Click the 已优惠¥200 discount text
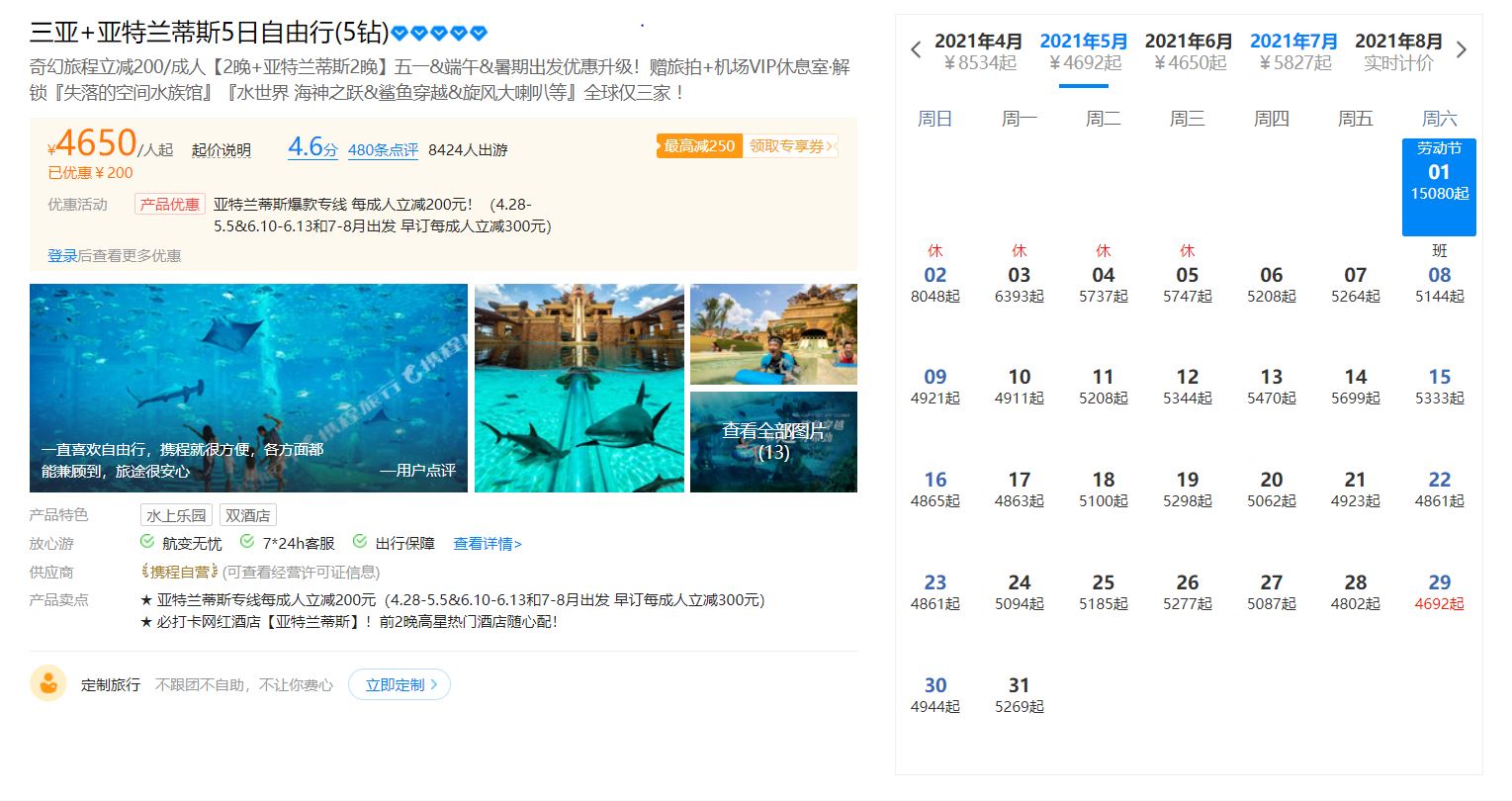Viewport: 1512px width, 801px height. click(90, 173)
